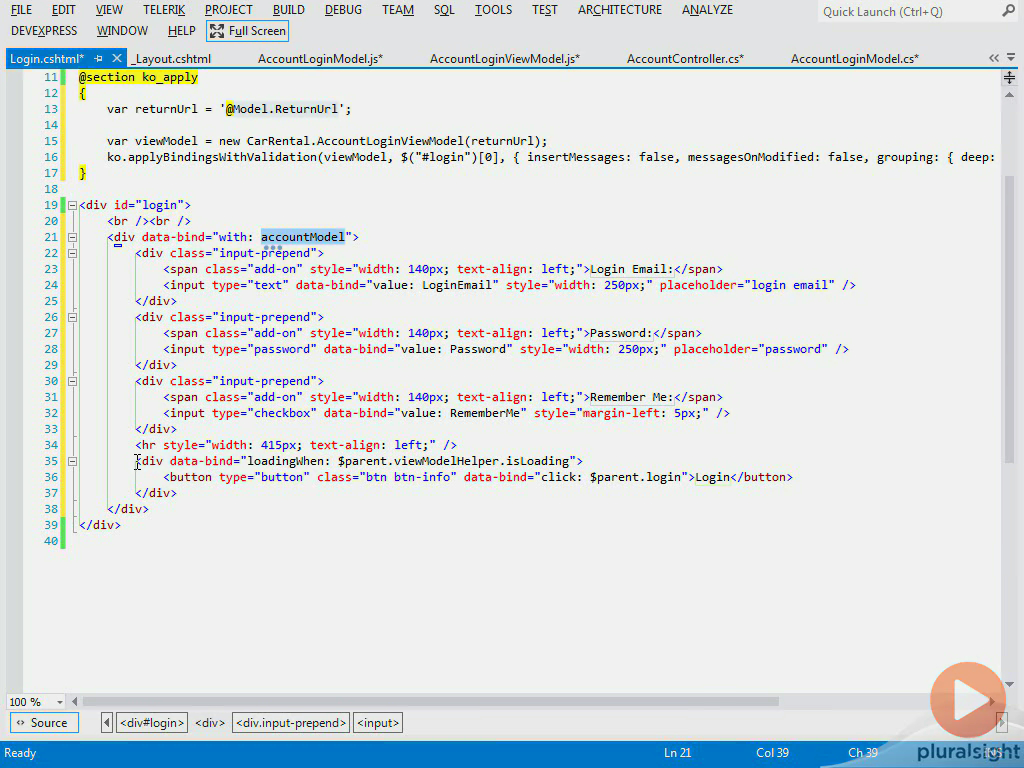The image size is (1024, 768).
Task: Open the TEAM menu
Action: tap(398, 10)
